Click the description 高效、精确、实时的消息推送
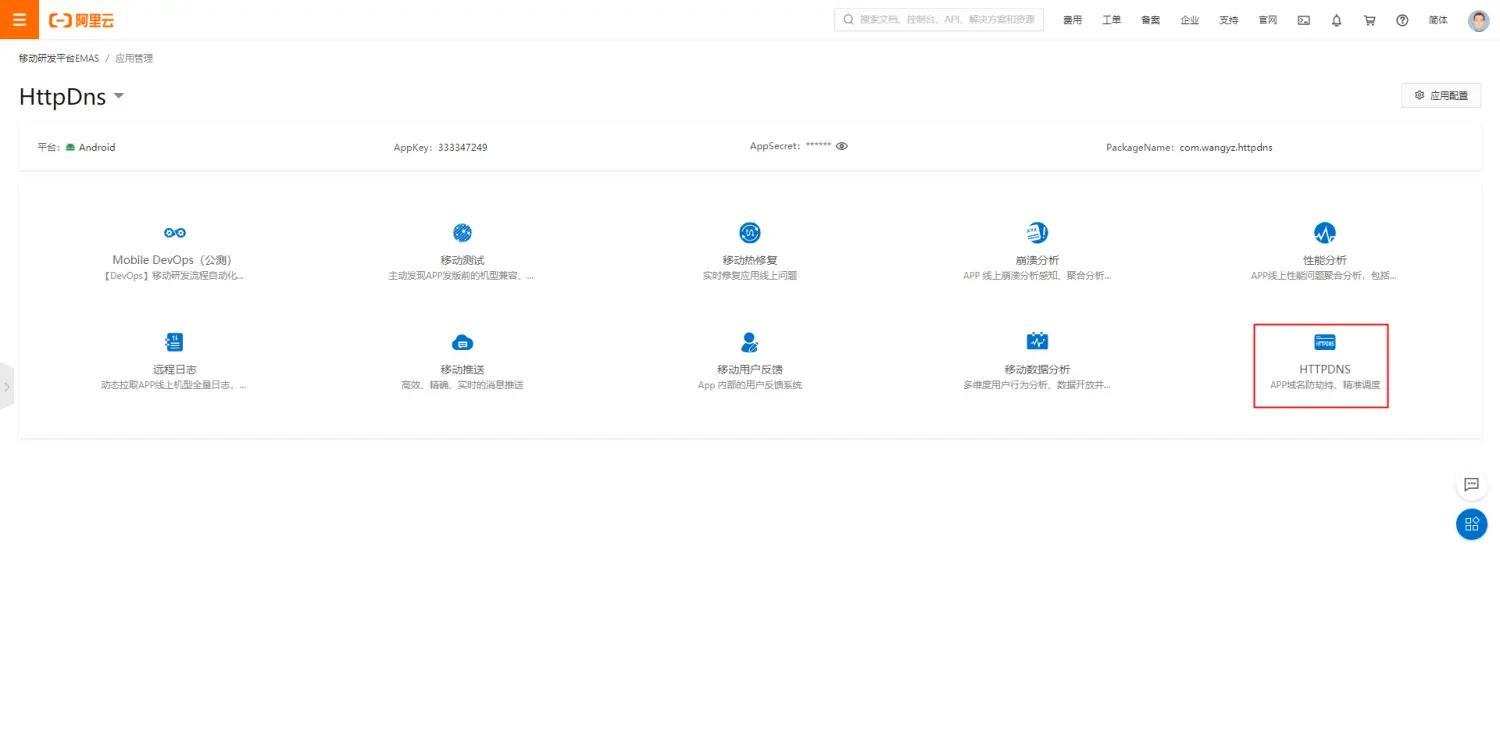The image size is (1500, 732). pyautogui.click(x=462, y=385)
